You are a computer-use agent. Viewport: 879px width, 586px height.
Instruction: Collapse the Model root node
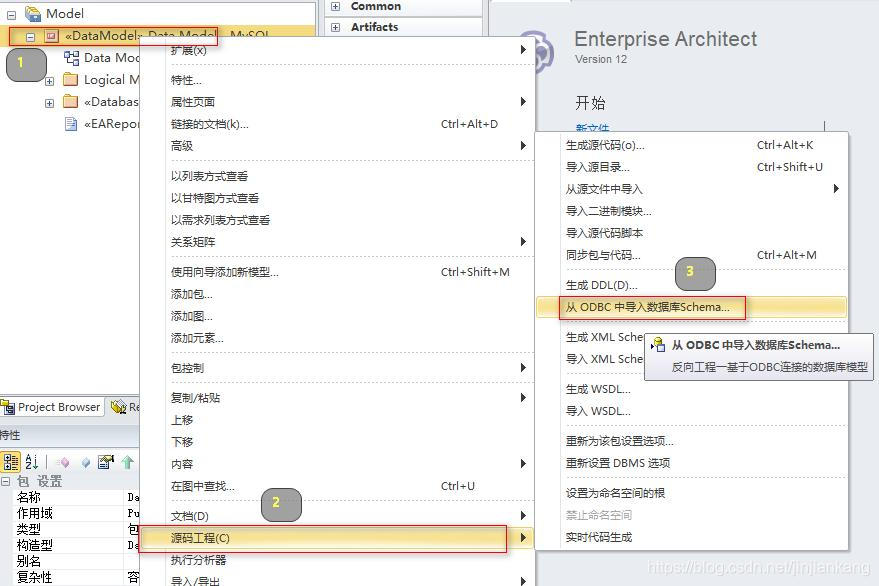click(11, 15)
